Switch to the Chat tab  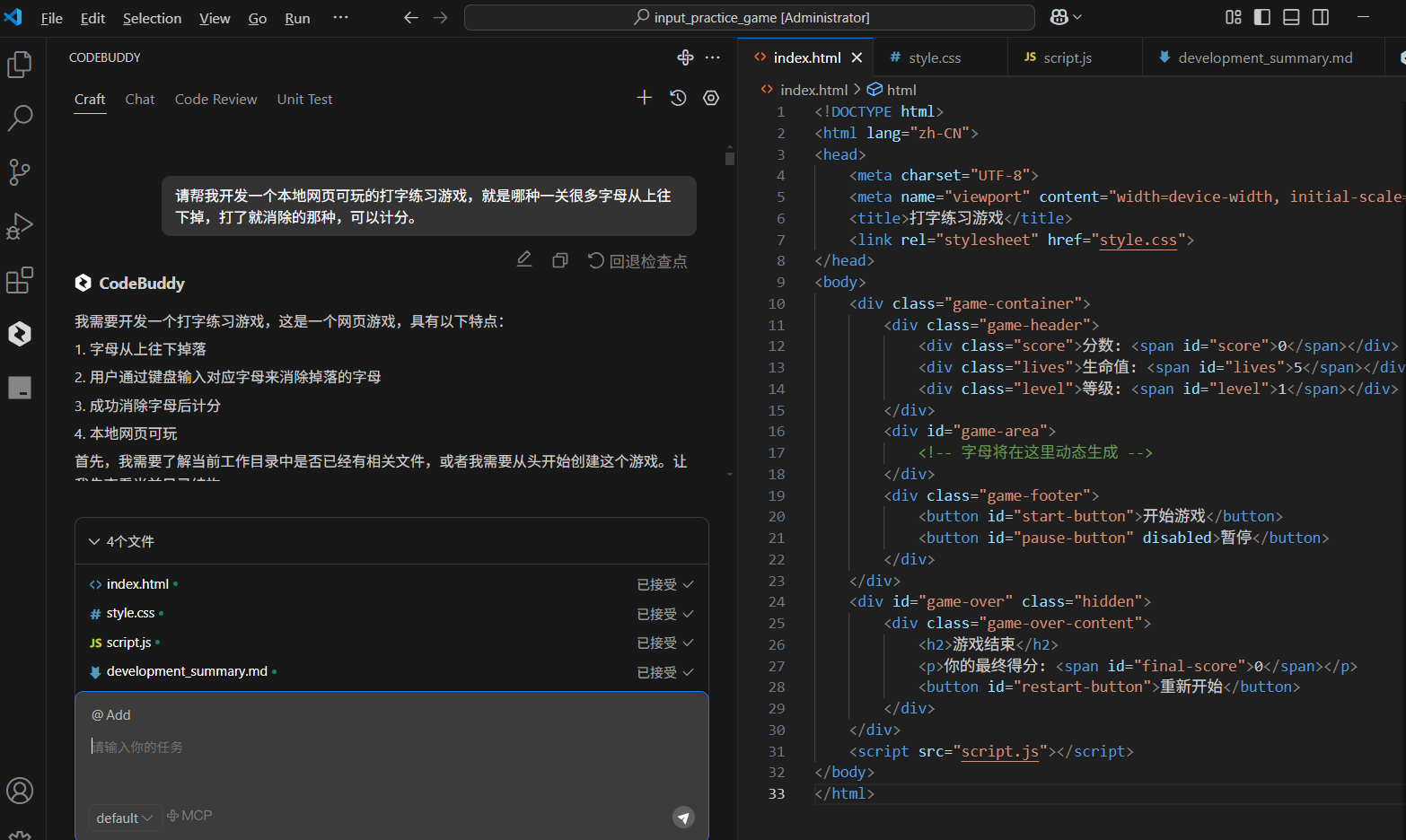tap(140, 99)
